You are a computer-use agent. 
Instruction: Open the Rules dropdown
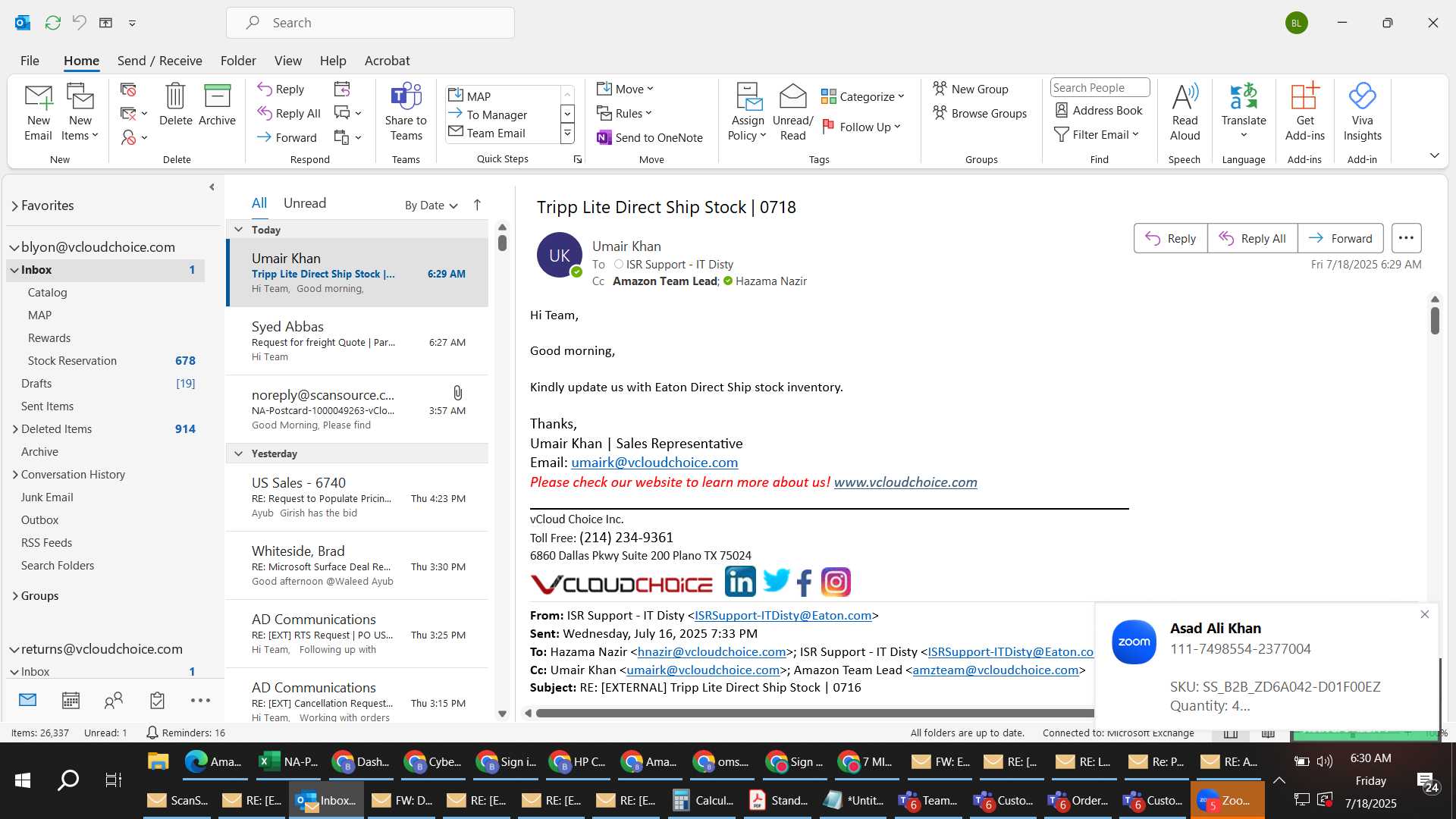point(624,114)
